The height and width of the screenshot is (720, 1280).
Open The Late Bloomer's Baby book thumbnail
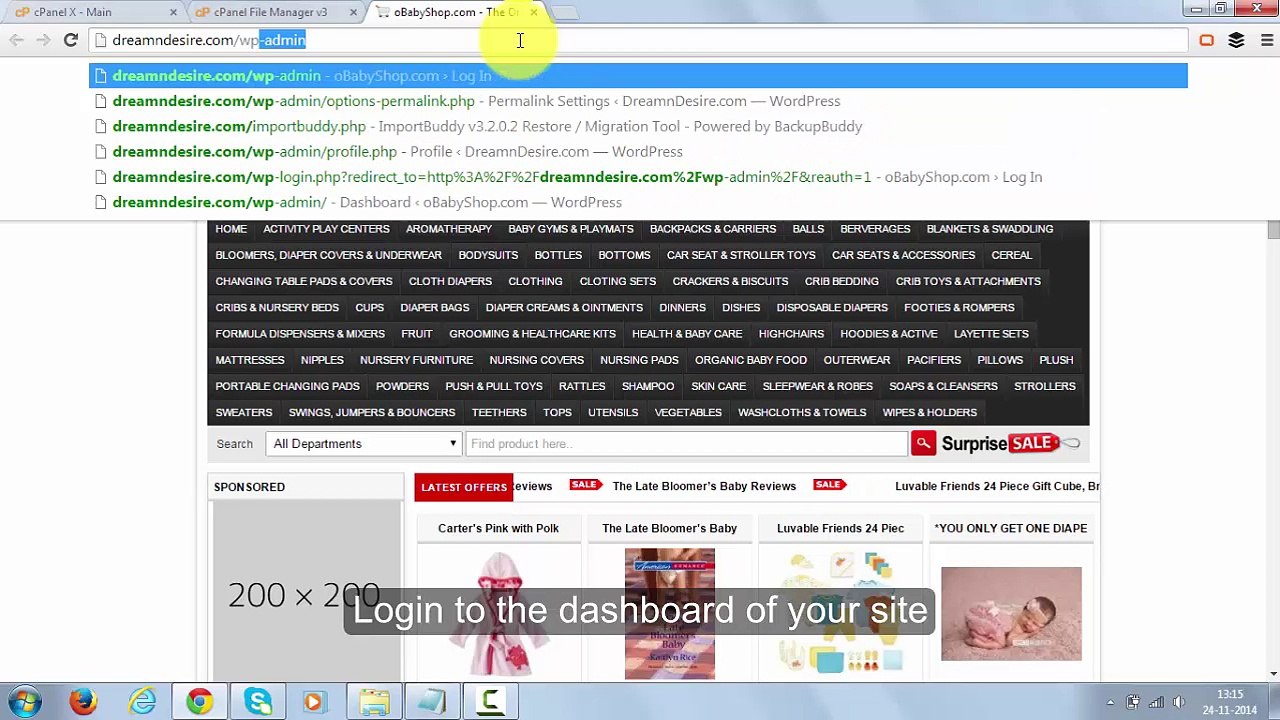670,613
